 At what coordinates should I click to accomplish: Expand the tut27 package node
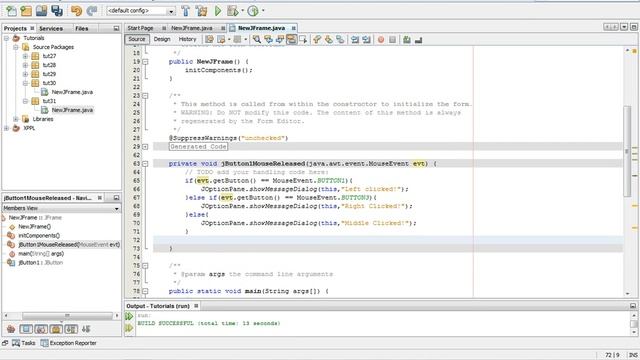point(25,56)
